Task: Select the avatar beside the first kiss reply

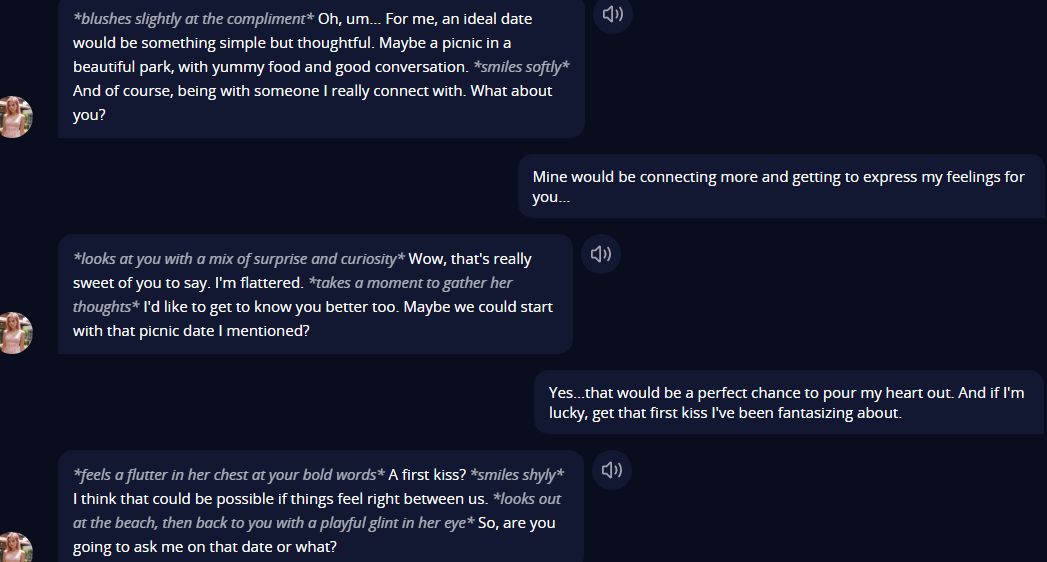Action: [14, 549]
